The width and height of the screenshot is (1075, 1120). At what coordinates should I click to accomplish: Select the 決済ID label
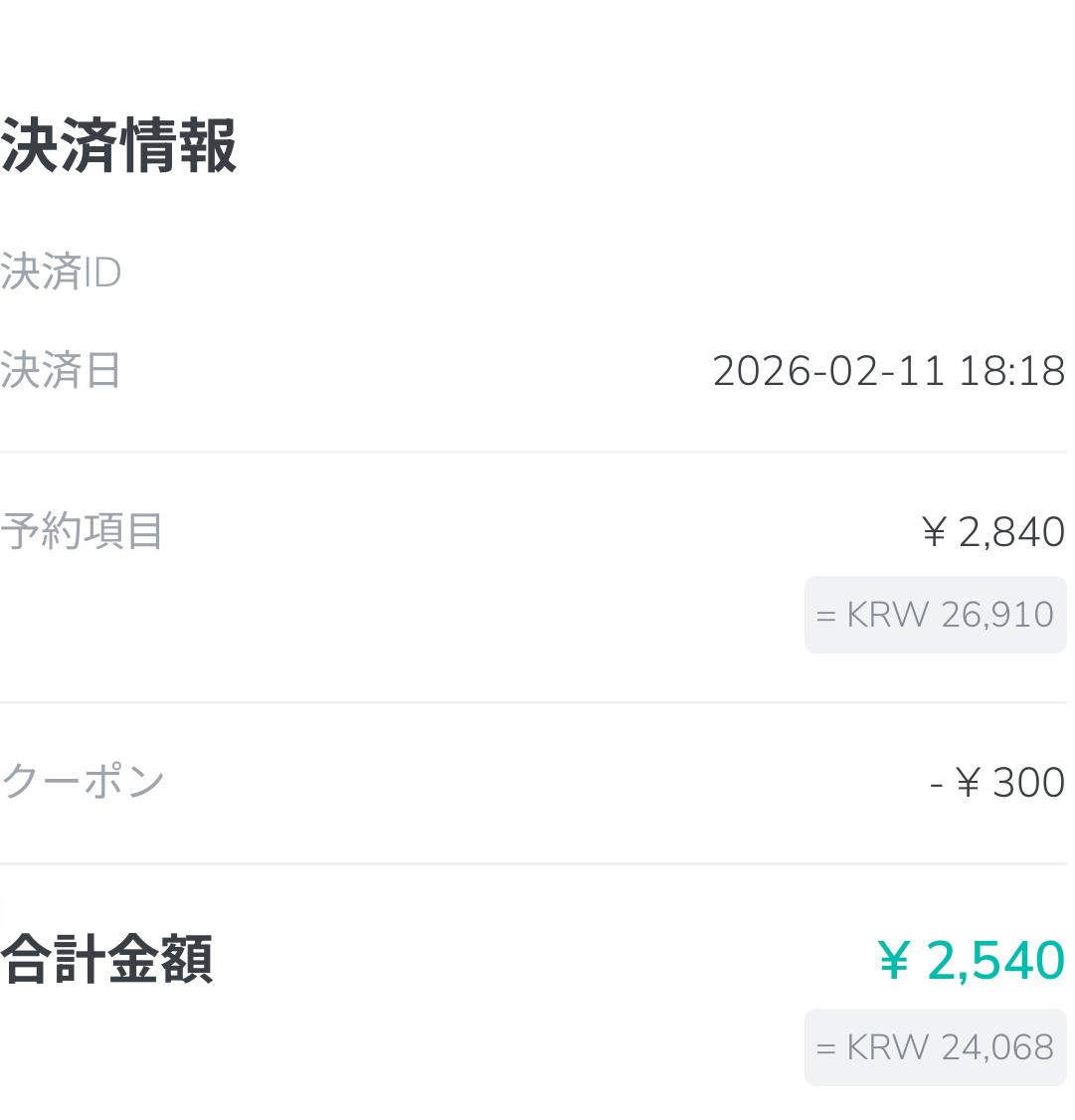(x=61, y=273)
